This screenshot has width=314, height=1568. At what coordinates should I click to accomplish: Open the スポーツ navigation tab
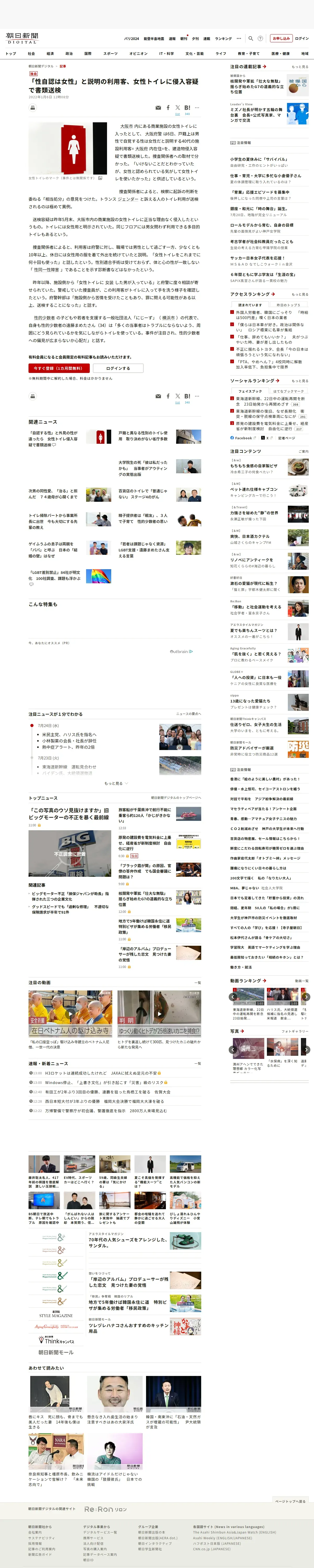click(x=110, y=54)
